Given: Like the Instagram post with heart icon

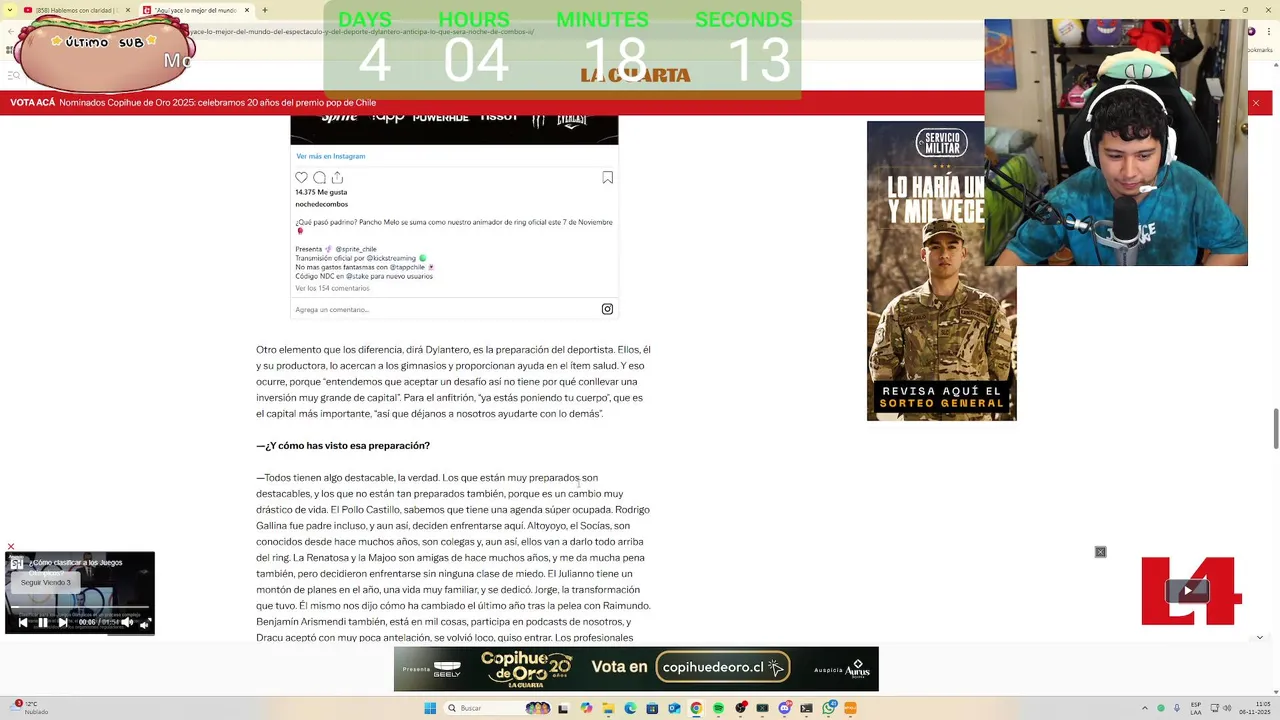Looking at the screenshot, I should pyautogui.click(x=301, y=178).
